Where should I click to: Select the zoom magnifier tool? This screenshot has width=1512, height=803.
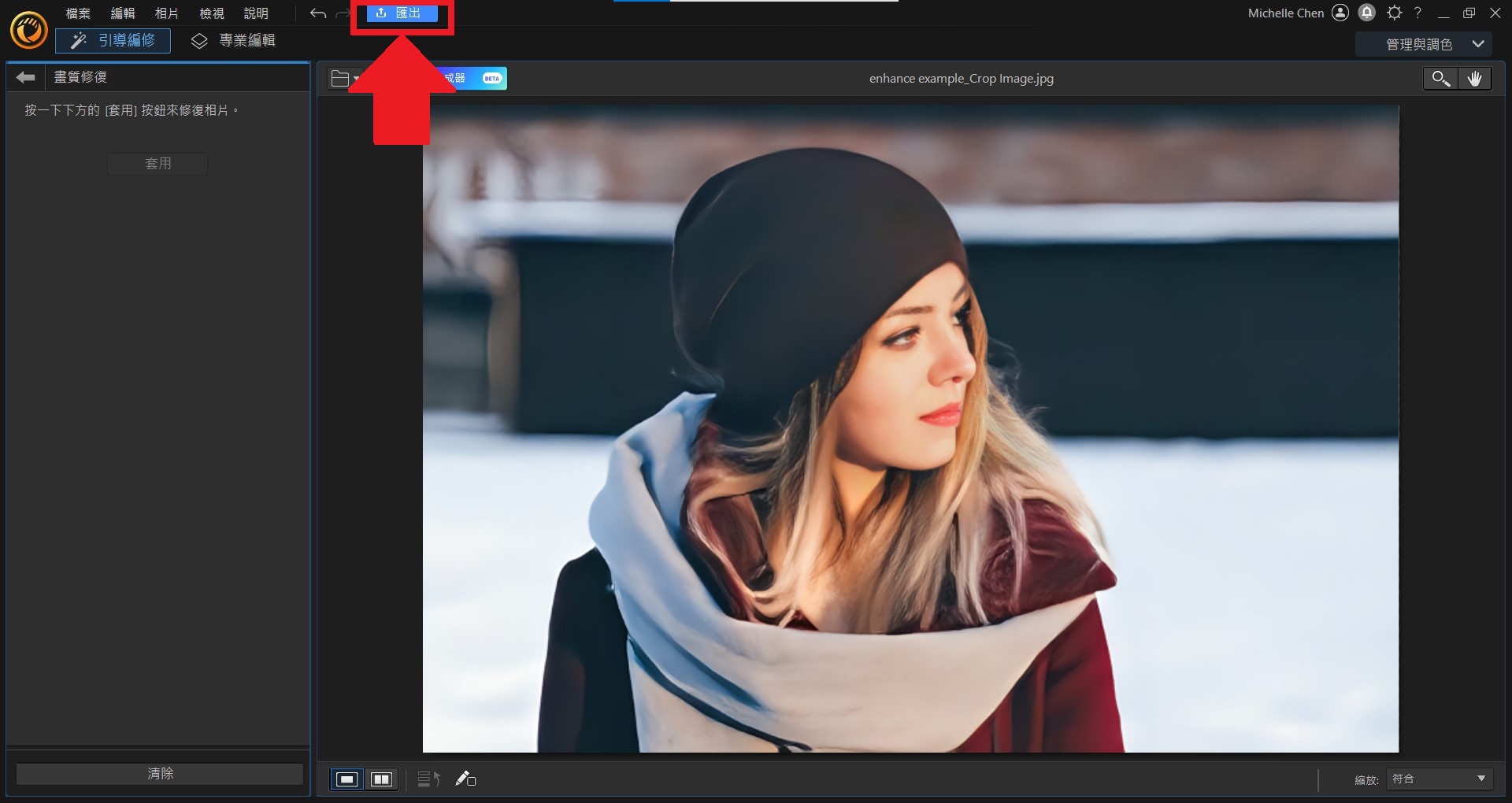tap(1440, 79)
